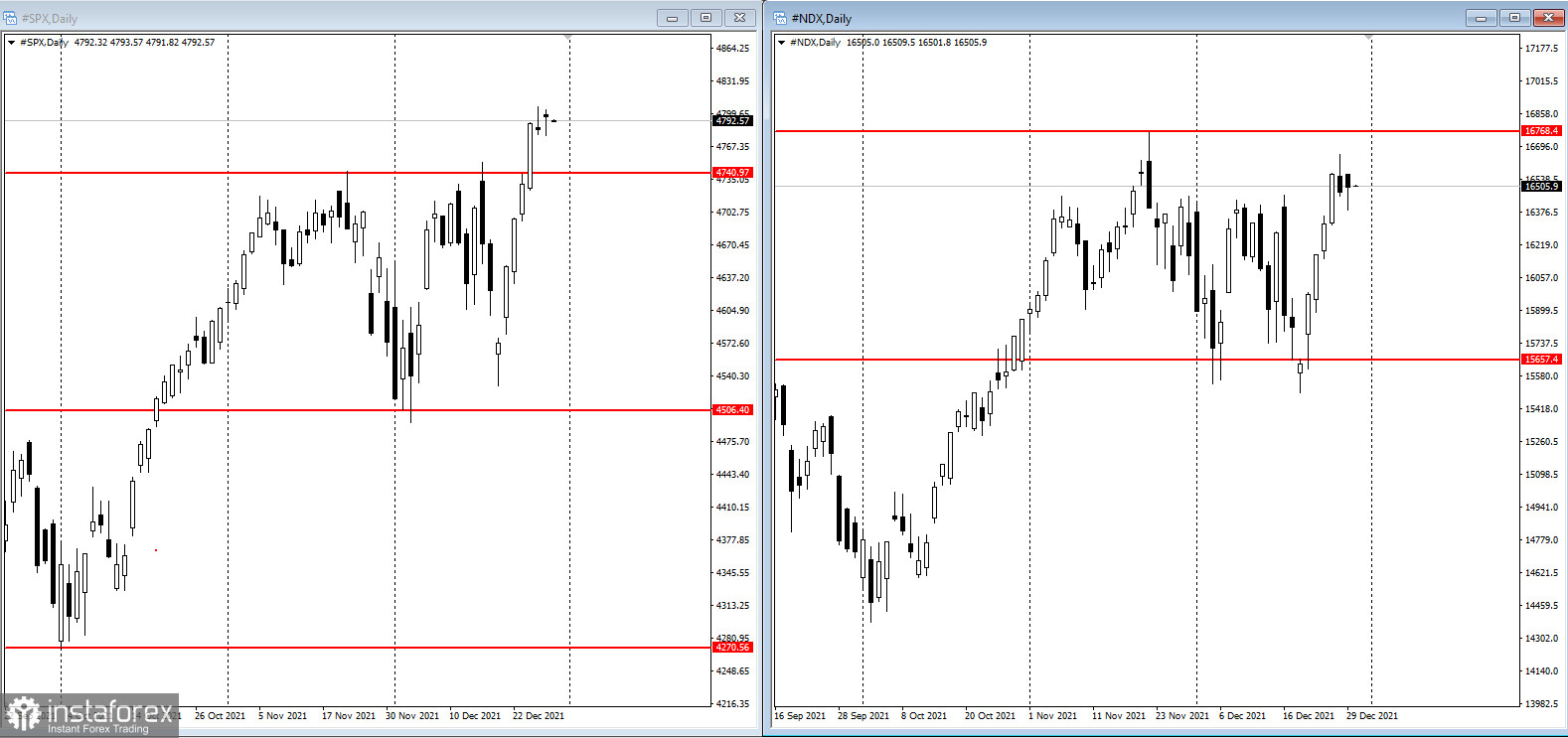Click the 1 Nov 2021 date label
This screenshot has height=738, width=1568.
click(x=1053, y=716)
